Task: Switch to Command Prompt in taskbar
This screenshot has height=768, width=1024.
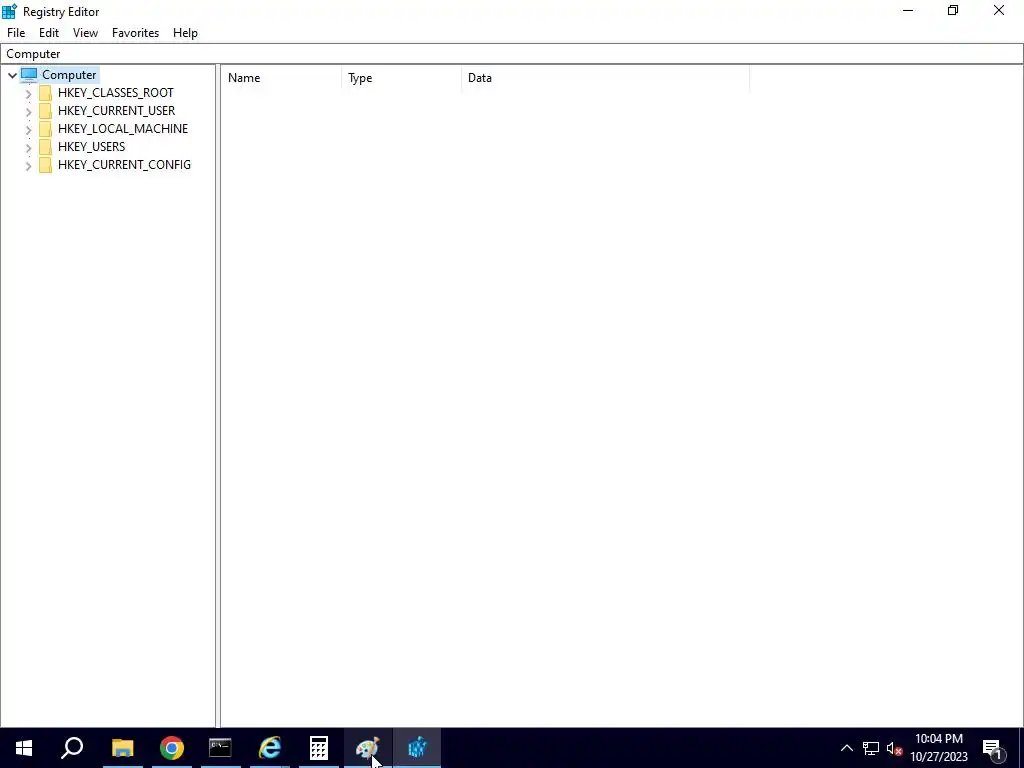Action: tap(220, 748)
